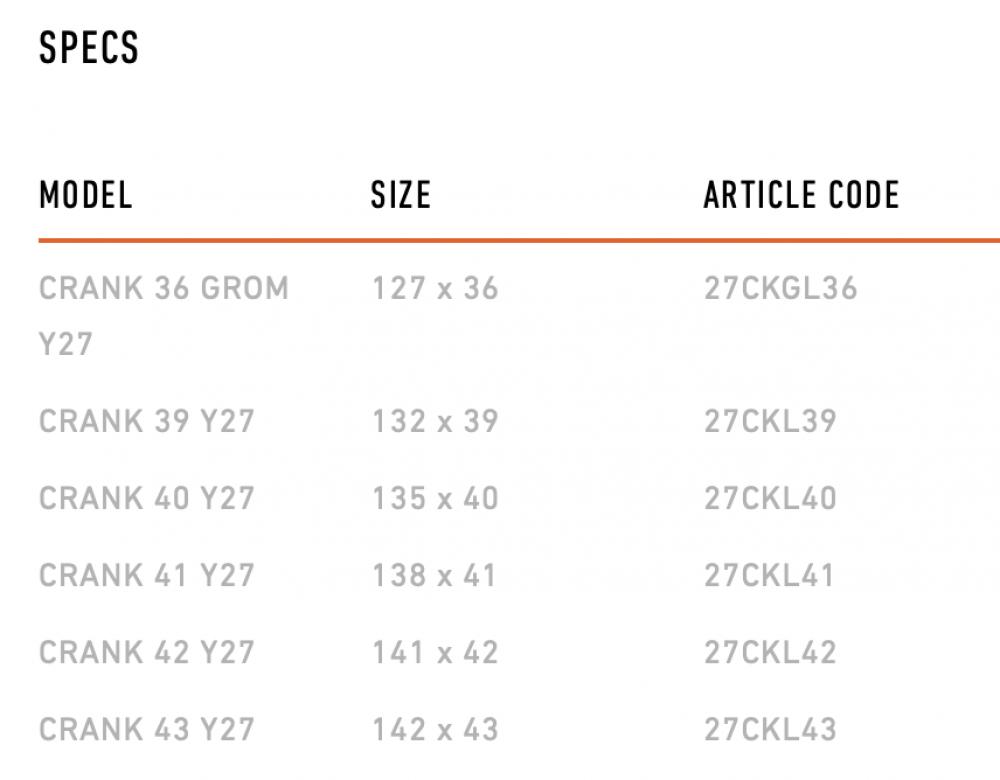Select the SIZE column header
1000x780 pixels.
tap(401, 195)
